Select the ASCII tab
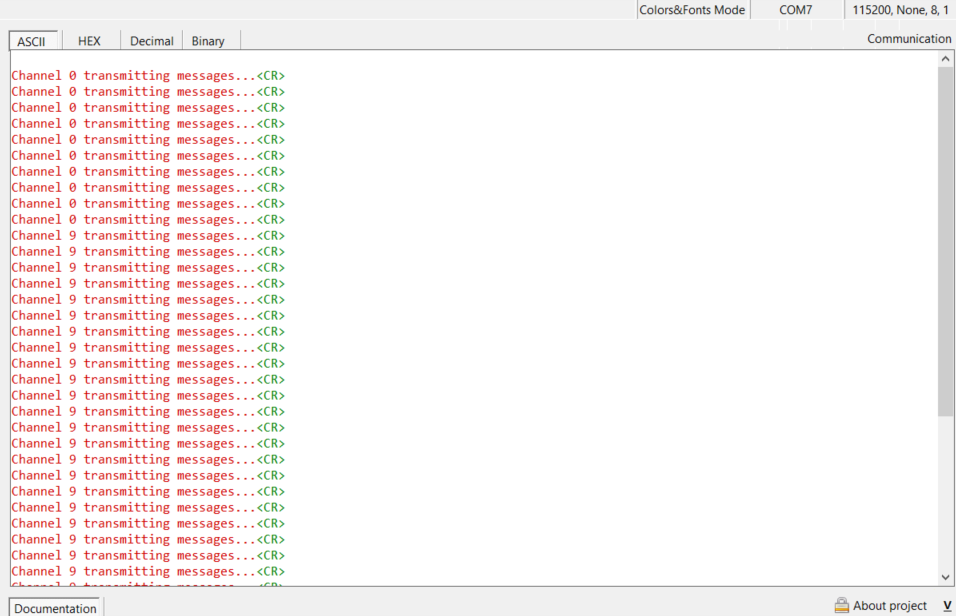 [x=33, y=41]
